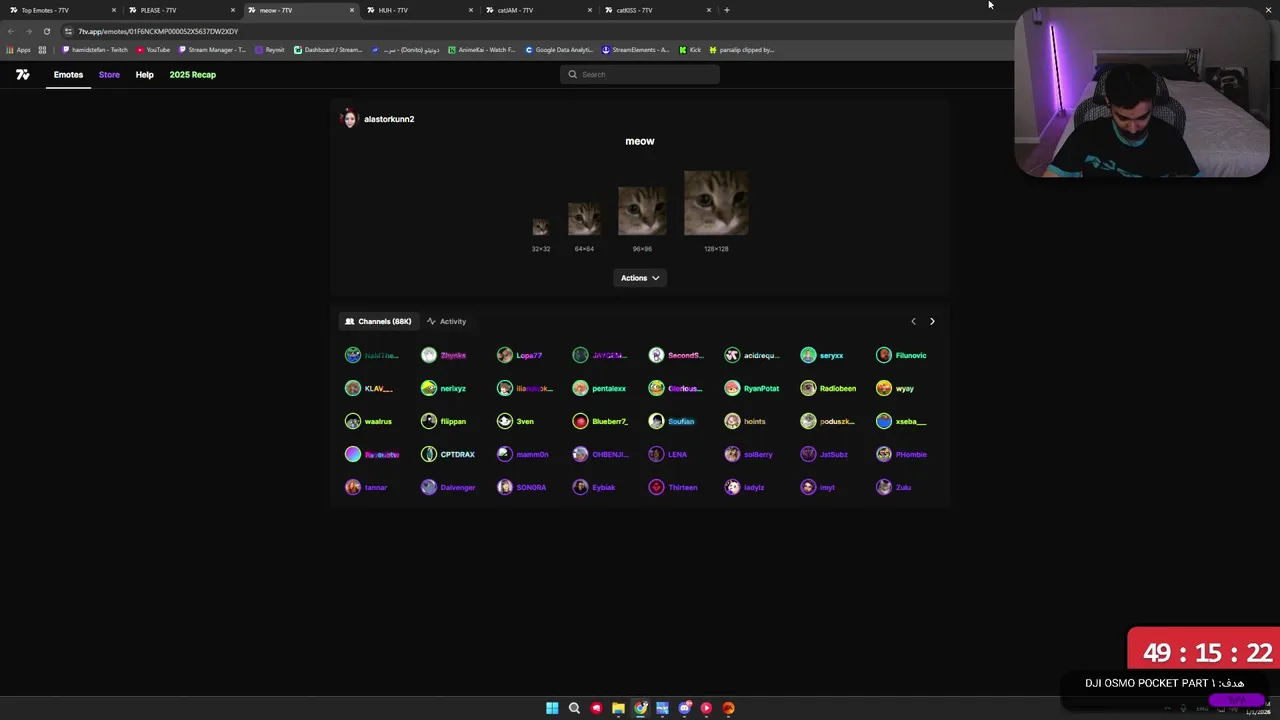The width and height of the screenshot is (1280, 720).
Task: Click the search magnifier icon in the search bar
Action: (573, 74)
